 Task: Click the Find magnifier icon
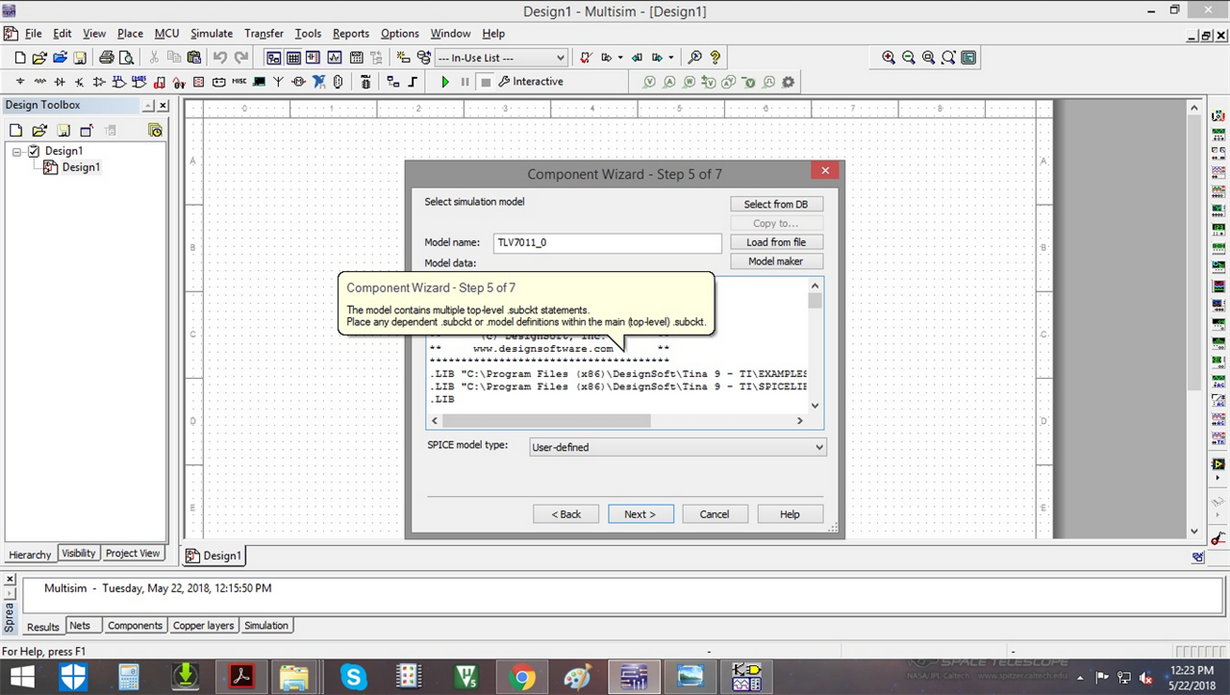click(695, 58)
